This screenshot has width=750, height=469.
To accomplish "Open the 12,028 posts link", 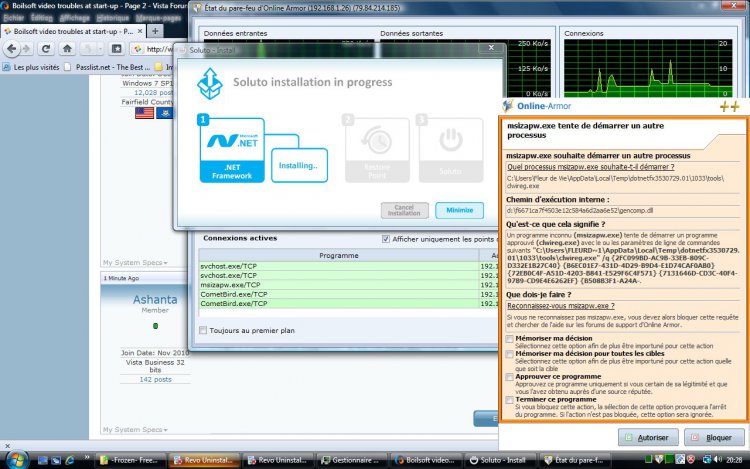I will coord(153,93).
